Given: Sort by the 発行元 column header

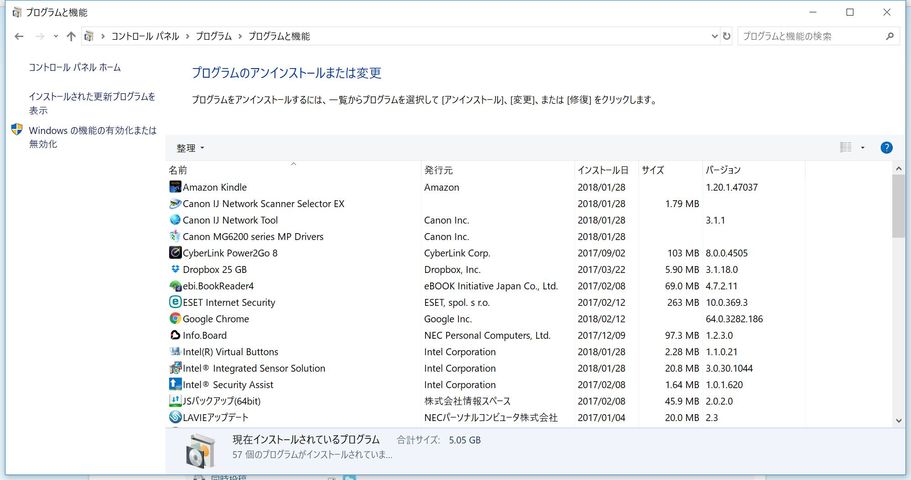Looking at the screenshot, I should click(x=497, y=170).
